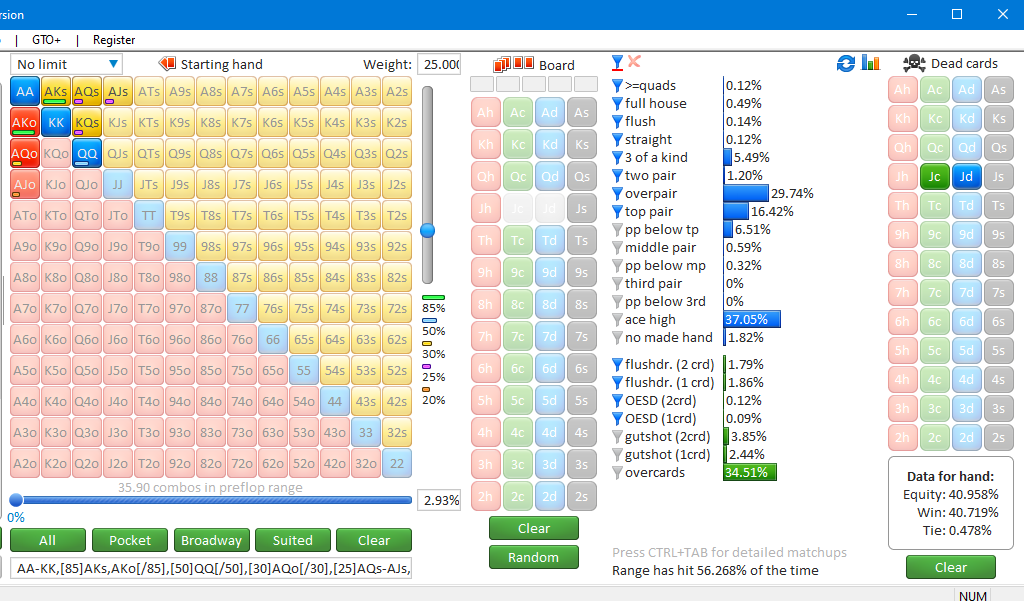This screenshot has height=601, width=1024.
Task: Clear the dead cards
Action: [951, 567]
